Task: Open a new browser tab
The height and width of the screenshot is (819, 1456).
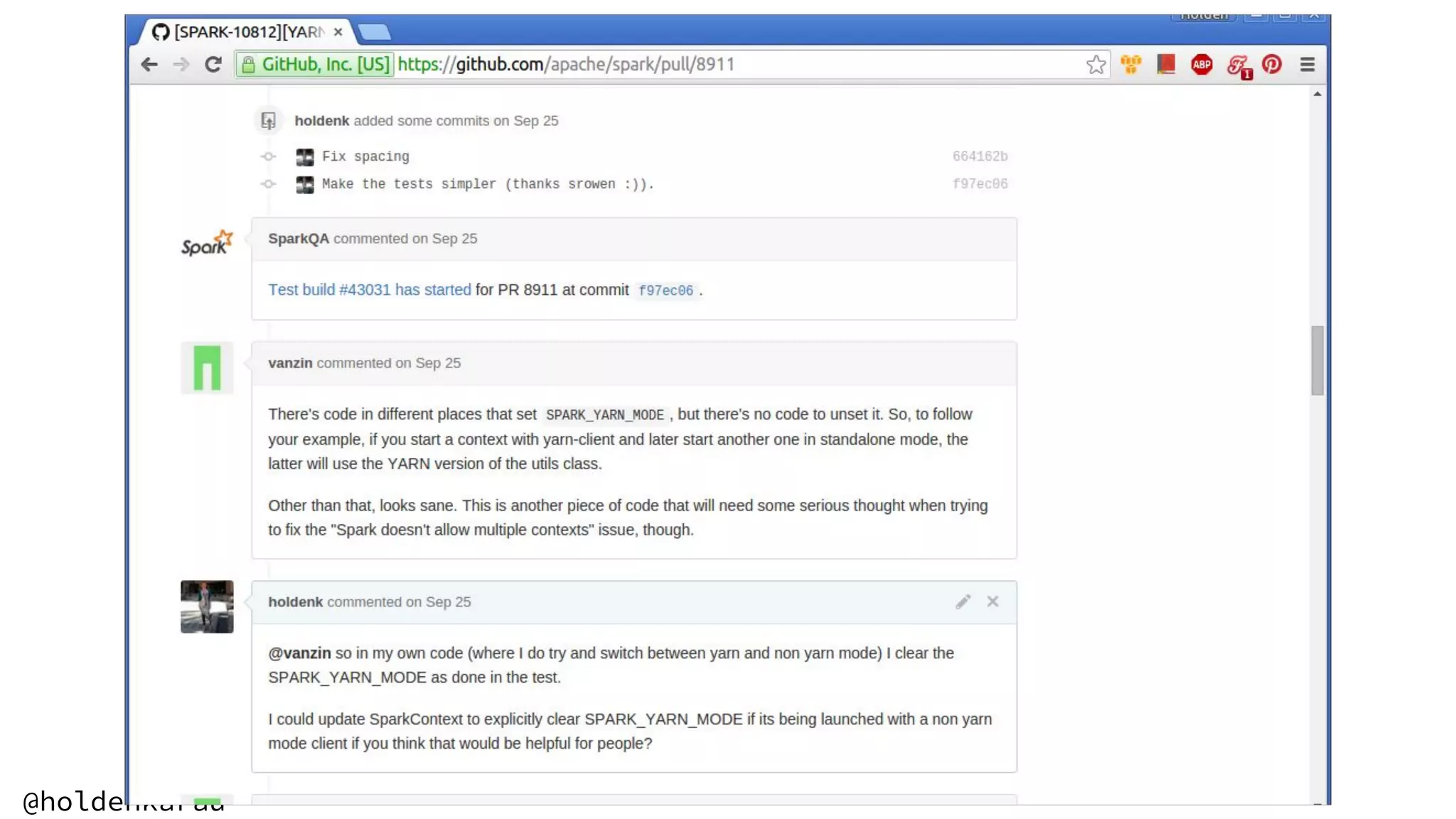Action: click(374, 32)
